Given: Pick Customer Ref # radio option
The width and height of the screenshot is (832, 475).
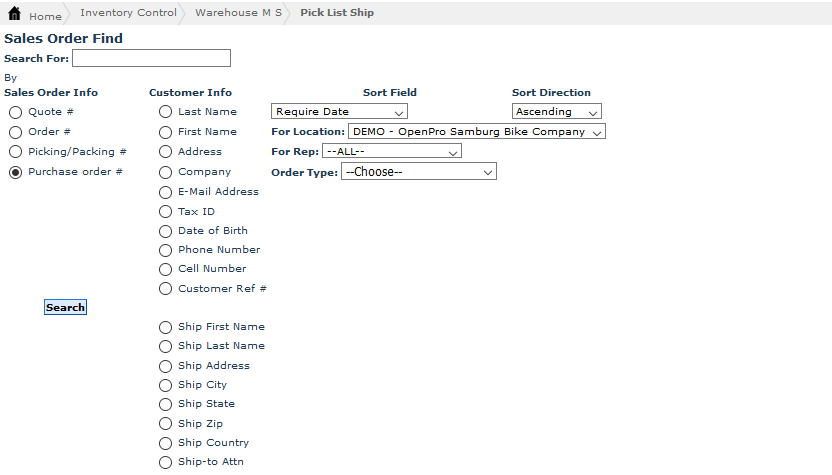Looking at the screenshot, I should coord(166,289).
